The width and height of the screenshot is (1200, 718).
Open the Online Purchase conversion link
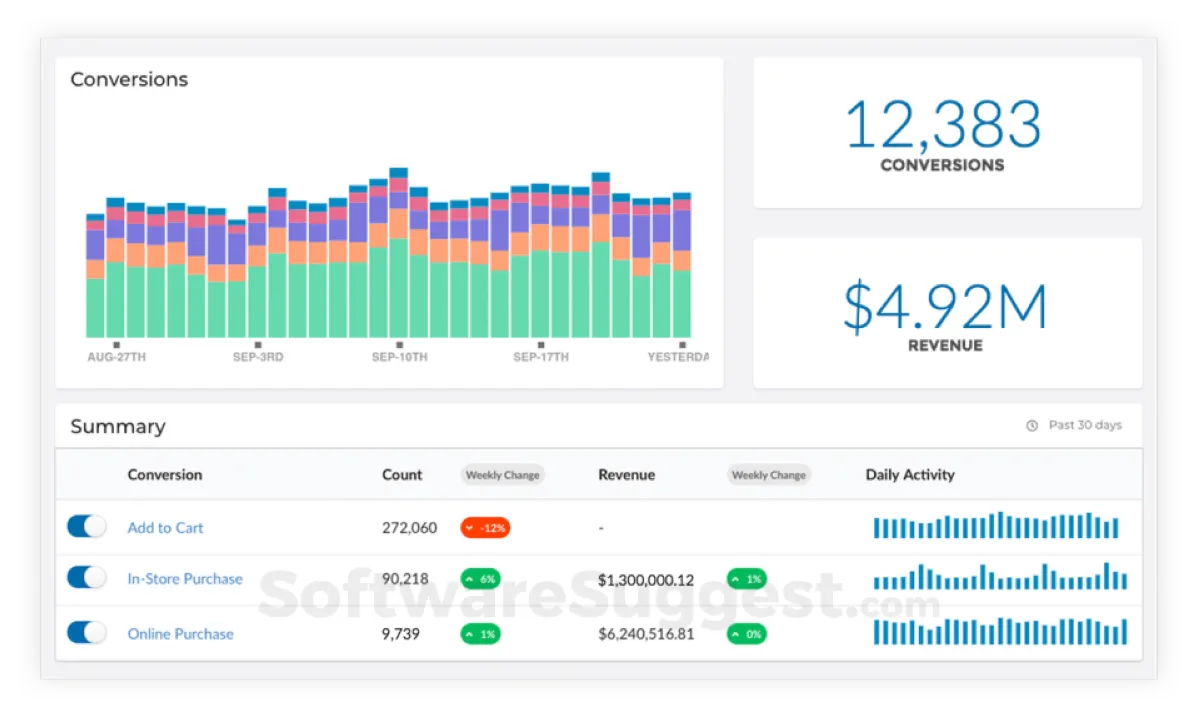coord(180,634)
